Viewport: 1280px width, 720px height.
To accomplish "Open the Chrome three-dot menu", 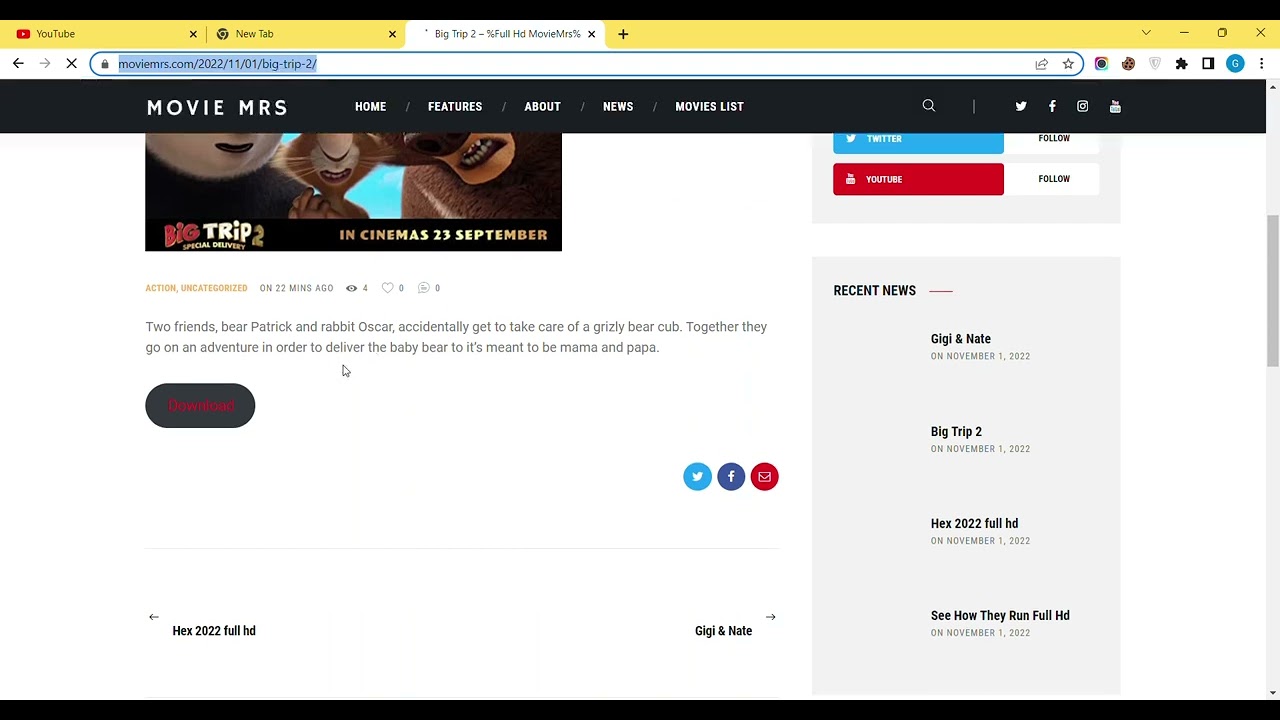I will pyautogui.click(x=1261, y=64).
